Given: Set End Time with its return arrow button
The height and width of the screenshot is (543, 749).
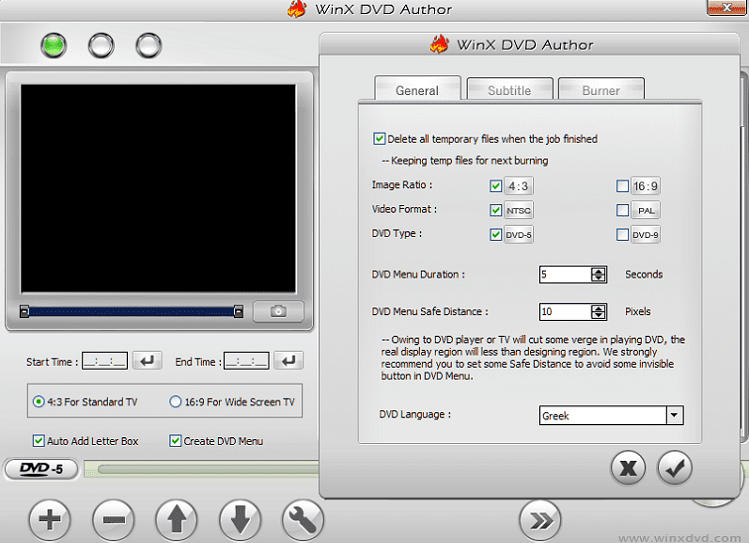Looking at the screenshot, I should coord(289,361).
